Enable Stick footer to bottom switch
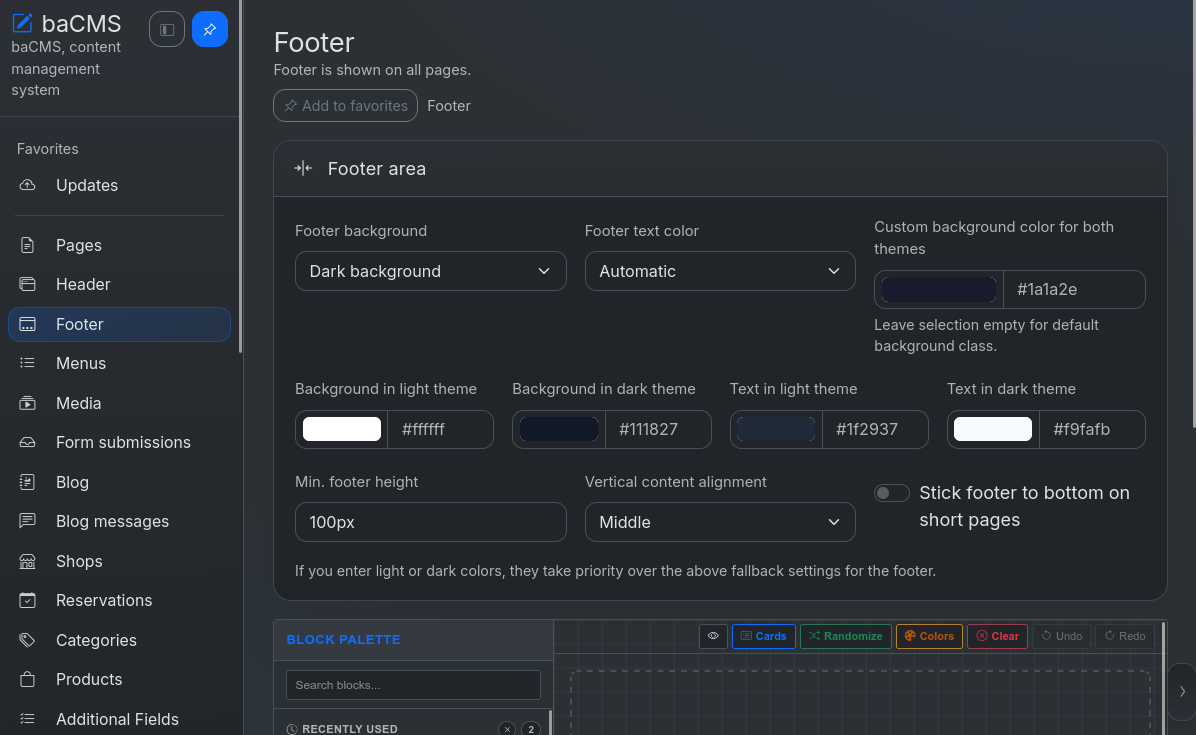Viewport: 1196px width, 735px height. click(x=892, y=493)
